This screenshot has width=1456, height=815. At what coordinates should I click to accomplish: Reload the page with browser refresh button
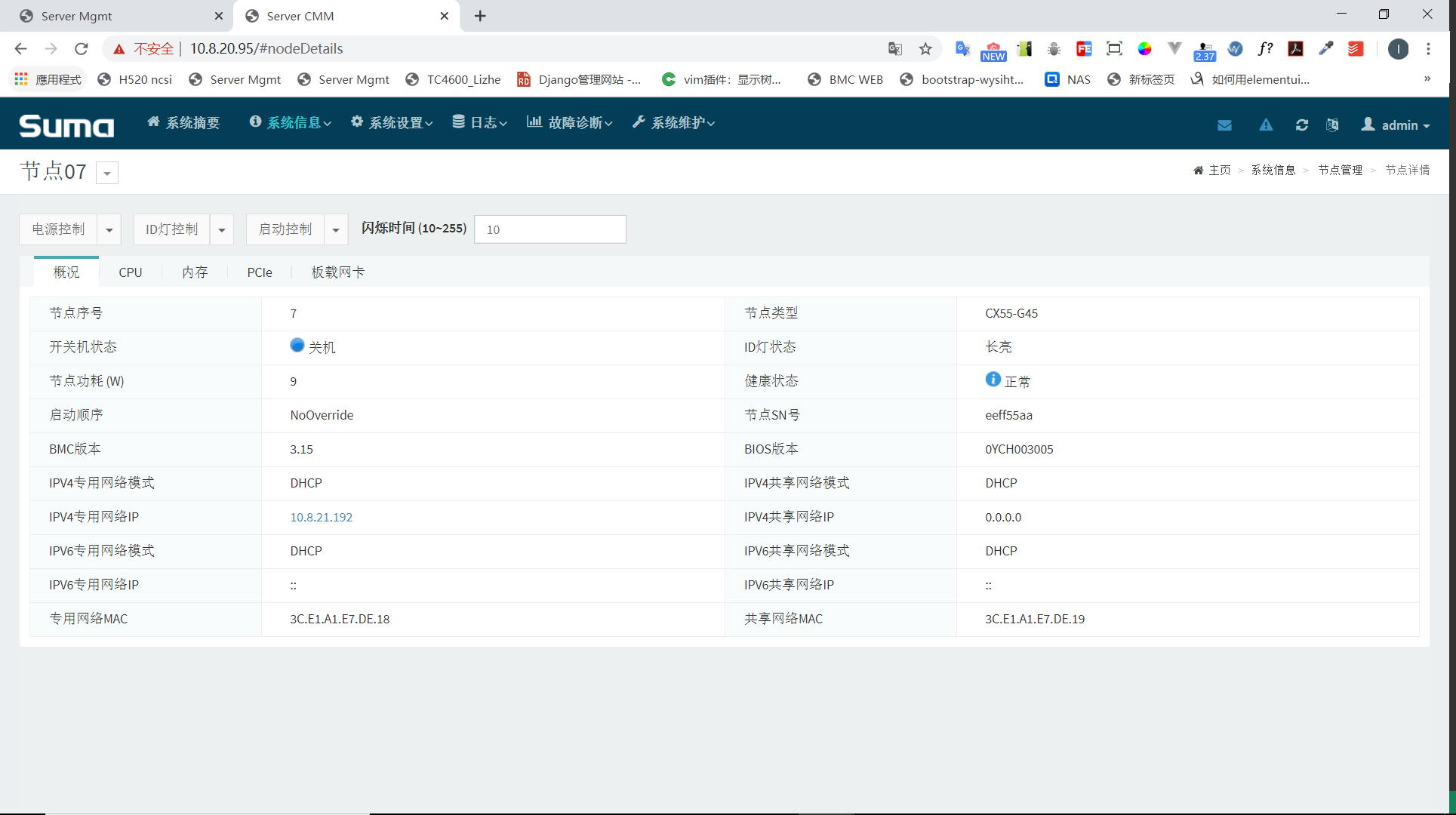82,49
